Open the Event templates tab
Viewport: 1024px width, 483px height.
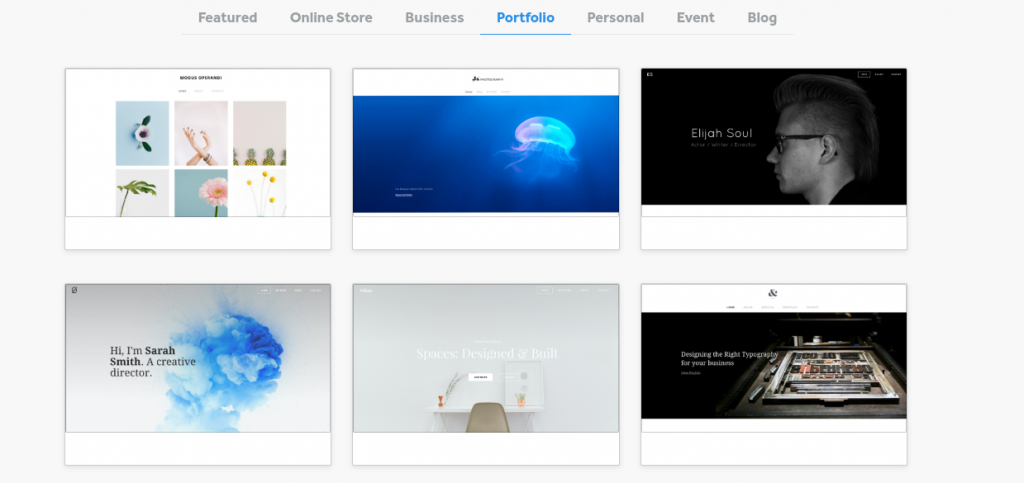point(696,18)
